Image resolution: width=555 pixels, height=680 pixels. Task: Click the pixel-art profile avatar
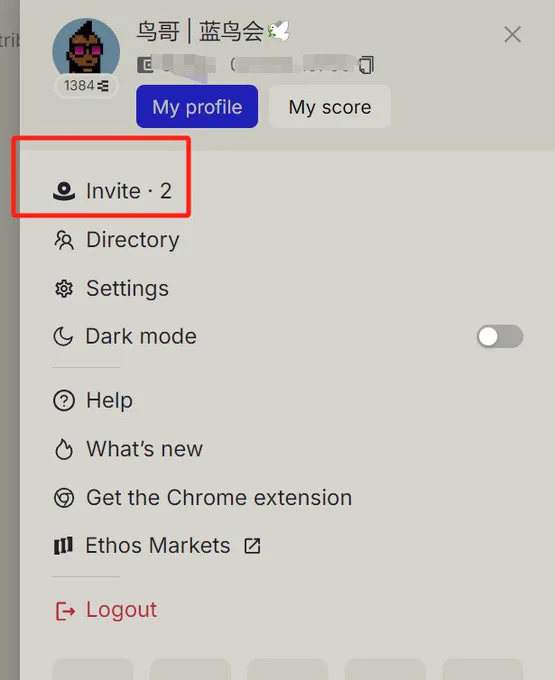click(86, 48)
